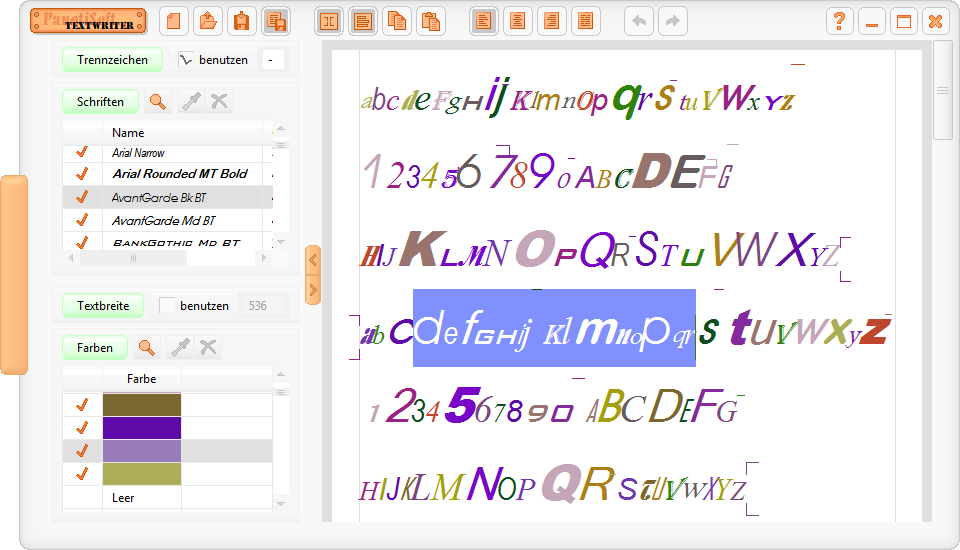Enable the Textbreite benutzen checkbox
This screenshot has width=960, height=550.
168,306
